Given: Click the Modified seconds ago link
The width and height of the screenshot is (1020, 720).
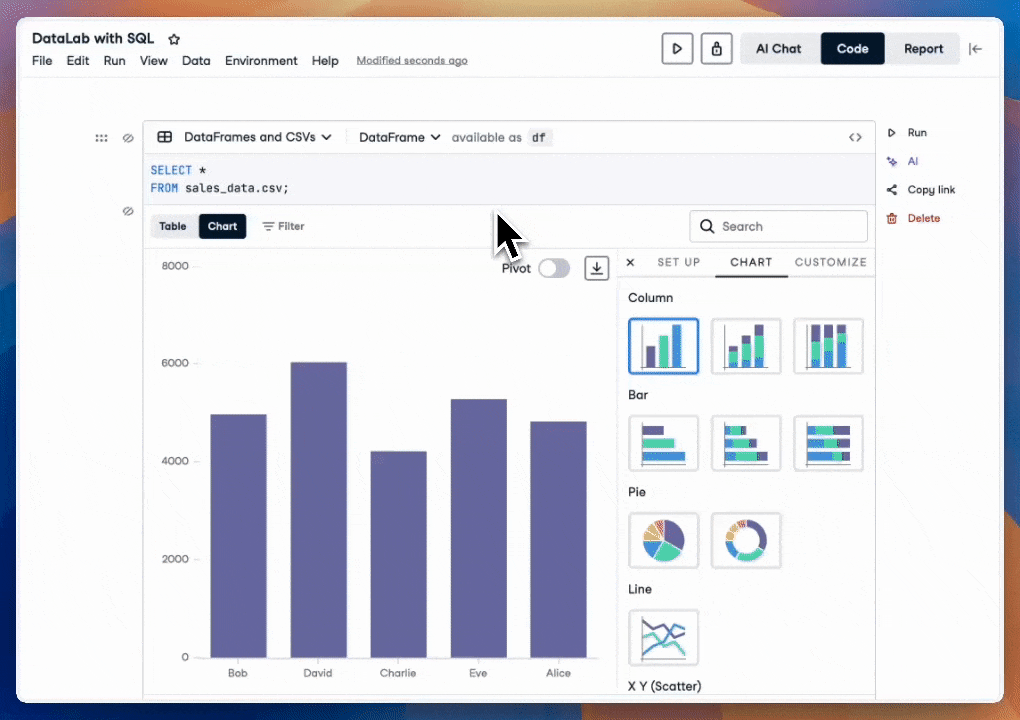Looking at the screenshot, I should pyautogui.click(x=412, y=60).
